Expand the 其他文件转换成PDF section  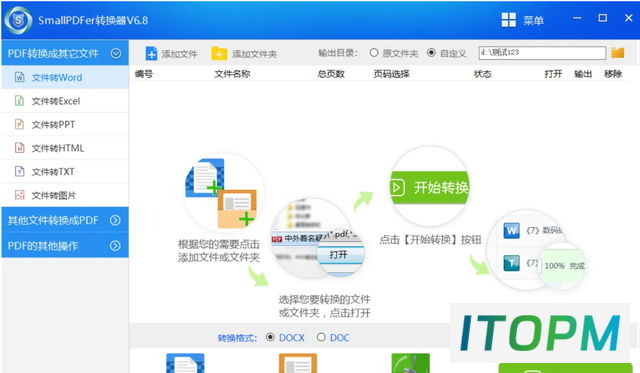pyautogui.click(x=116, y=220)
